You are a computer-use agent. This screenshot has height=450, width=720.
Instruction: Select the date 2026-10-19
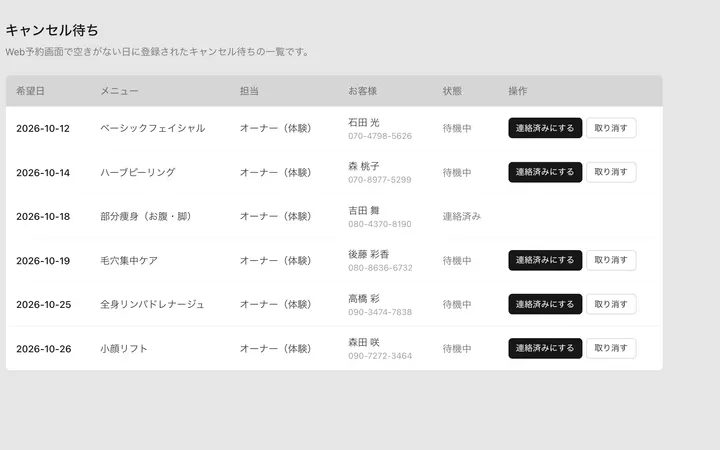(x=43, y=261)
